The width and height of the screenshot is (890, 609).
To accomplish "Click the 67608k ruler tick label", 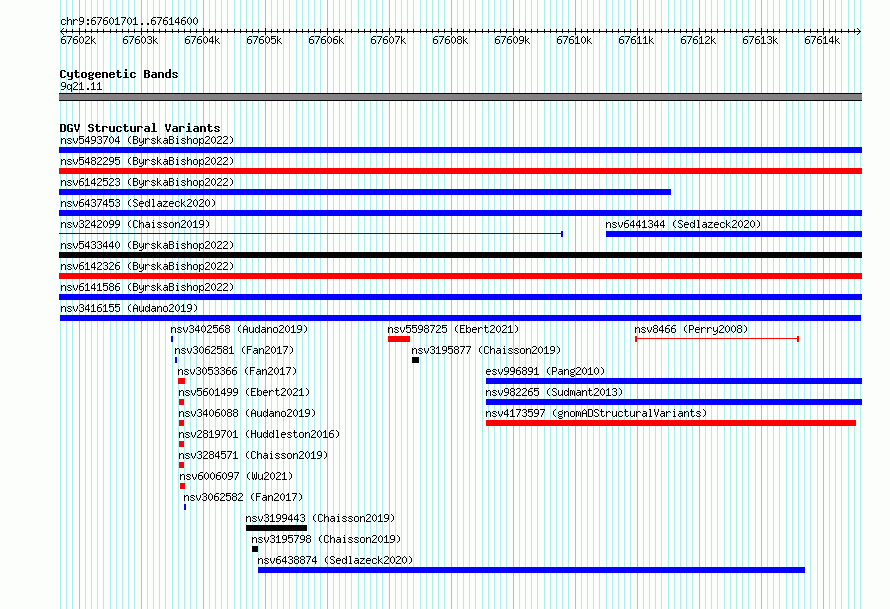I will pyautogui.click(x=450, y=41).
